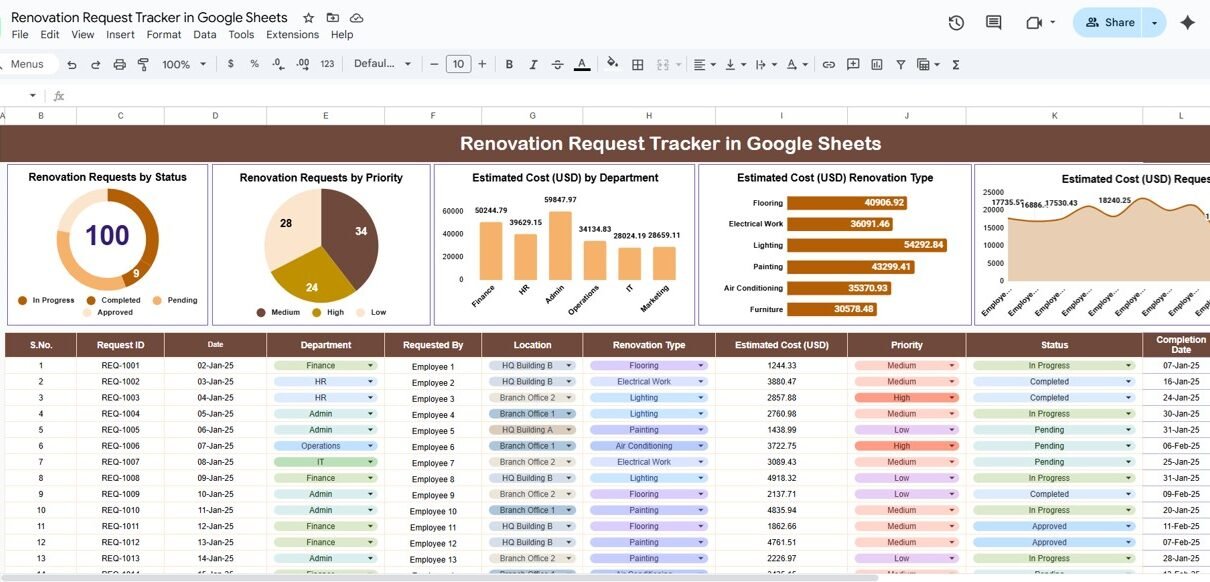Click the Gemini sparkle icon
Screen dimensions: 1210x582
[1187, 23]
